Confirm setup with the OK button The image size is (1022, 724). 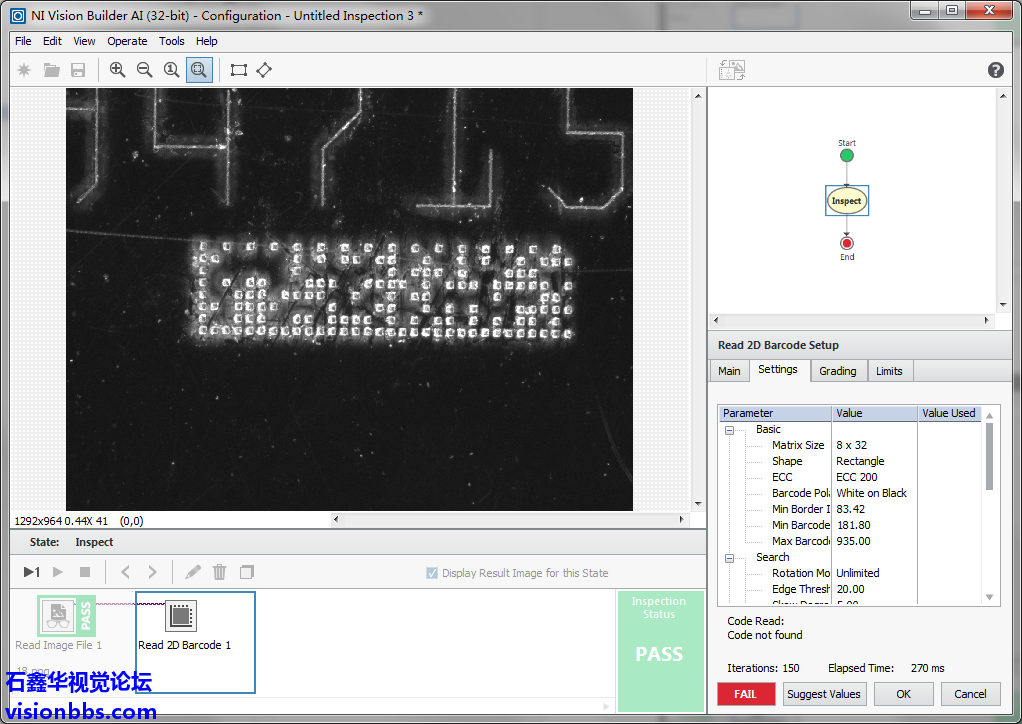pyautogui.click(x=903, y=694)
